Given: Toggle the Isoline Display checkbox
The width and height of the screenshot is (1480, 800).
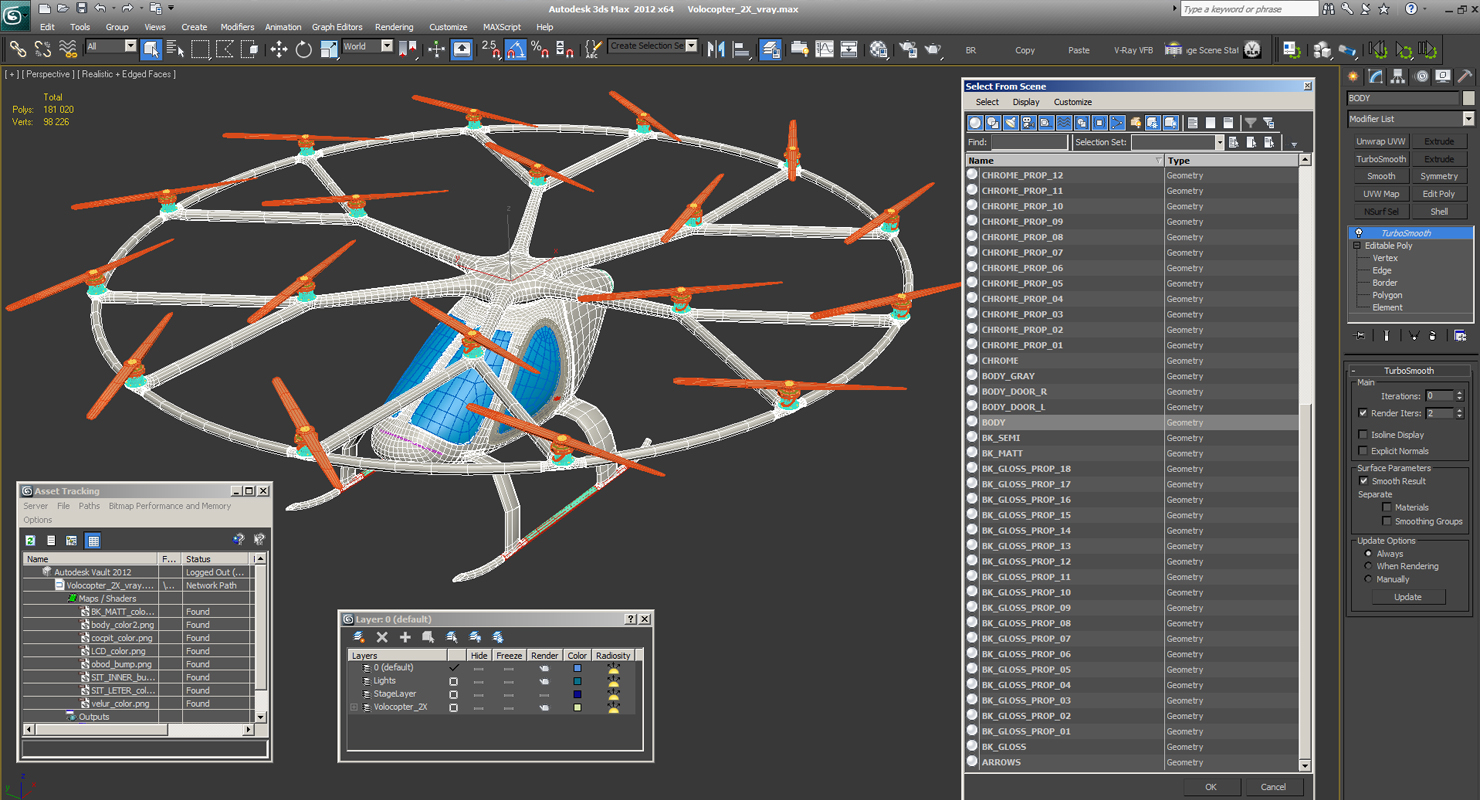Looking at the screenshot, I should point(1363,435).
